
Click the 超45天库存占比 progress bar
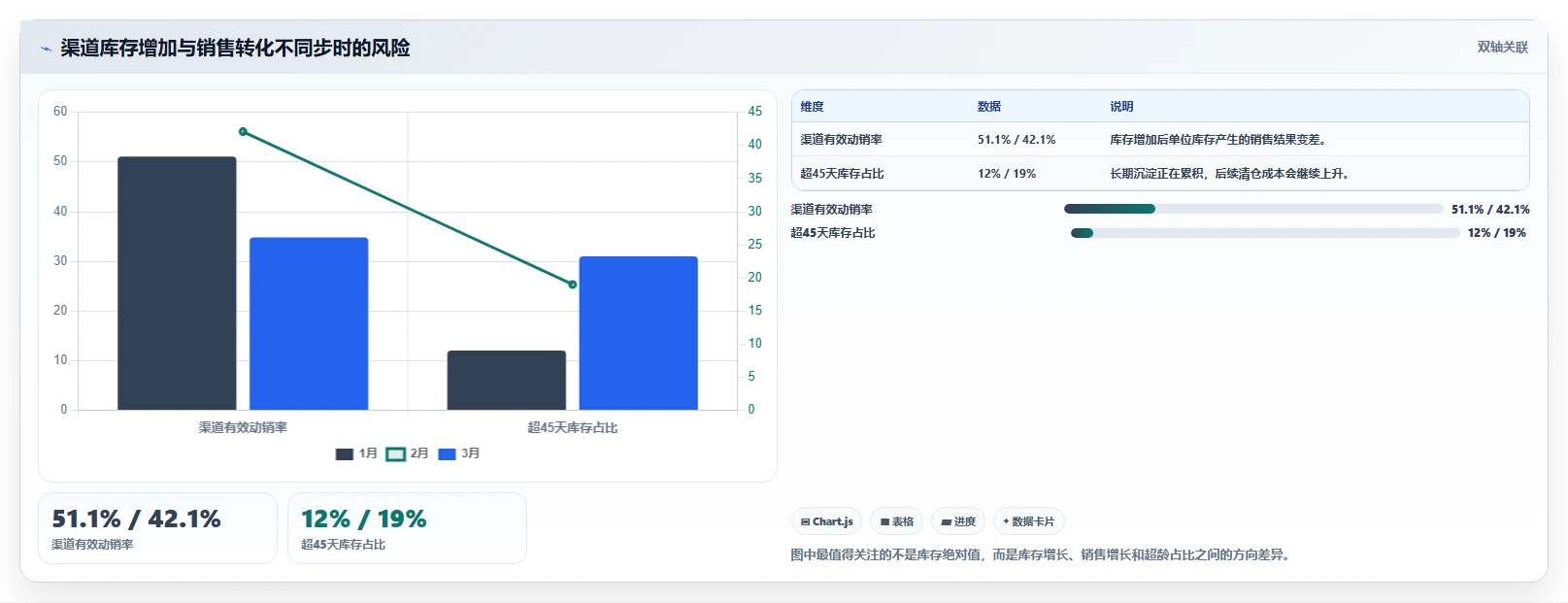[x=1265, y=233]
